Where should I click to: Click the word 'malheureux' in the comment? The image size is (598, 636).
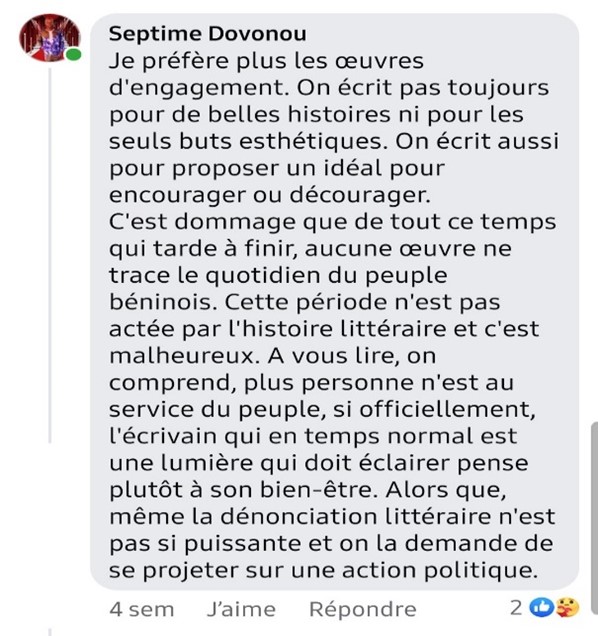click(x=184, y=356)
